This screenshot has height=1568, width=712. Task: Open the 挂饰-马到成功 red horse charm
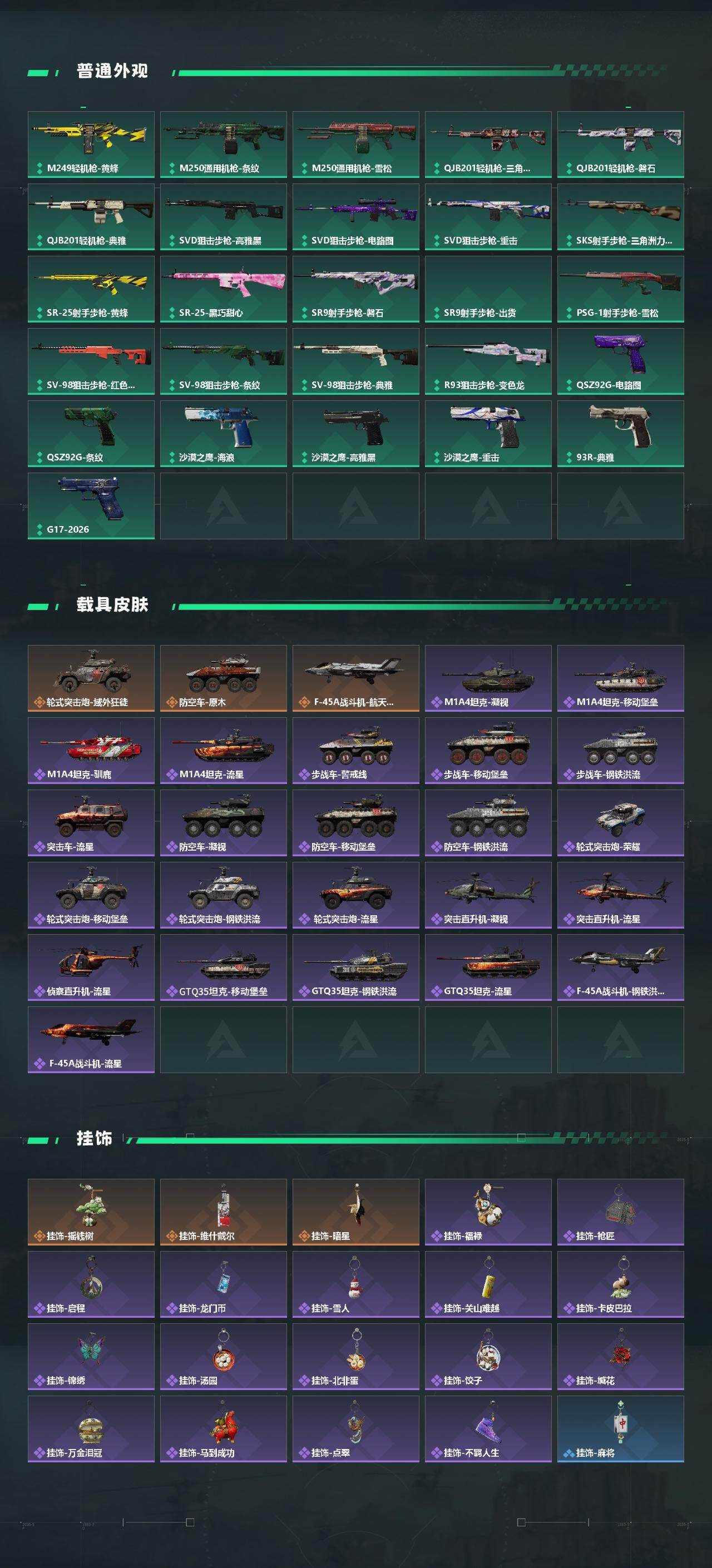[x=224, y=1428]
